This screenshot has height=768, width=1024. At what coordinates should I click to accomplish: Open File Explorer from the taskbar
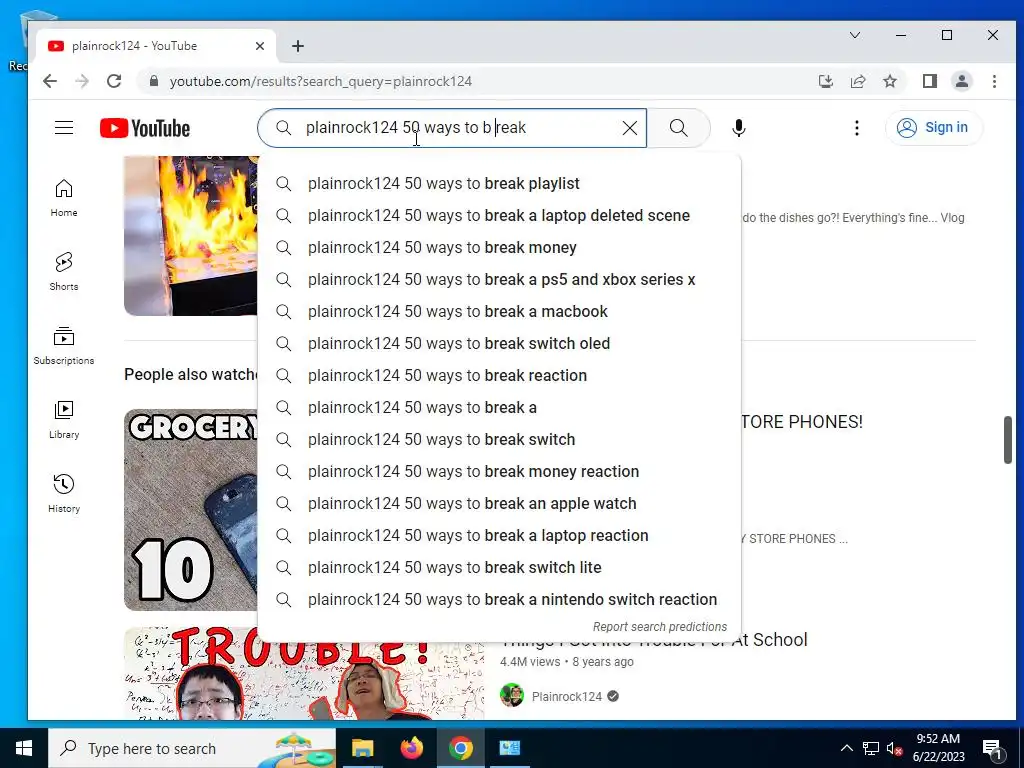pyautogui.click(x=362, y=748)
